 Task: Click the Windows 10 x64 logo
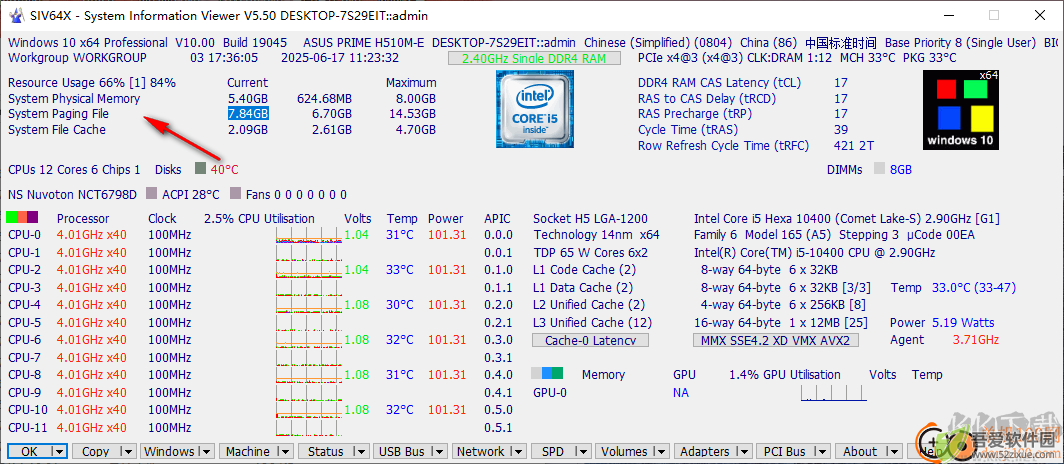click(961, 109)
